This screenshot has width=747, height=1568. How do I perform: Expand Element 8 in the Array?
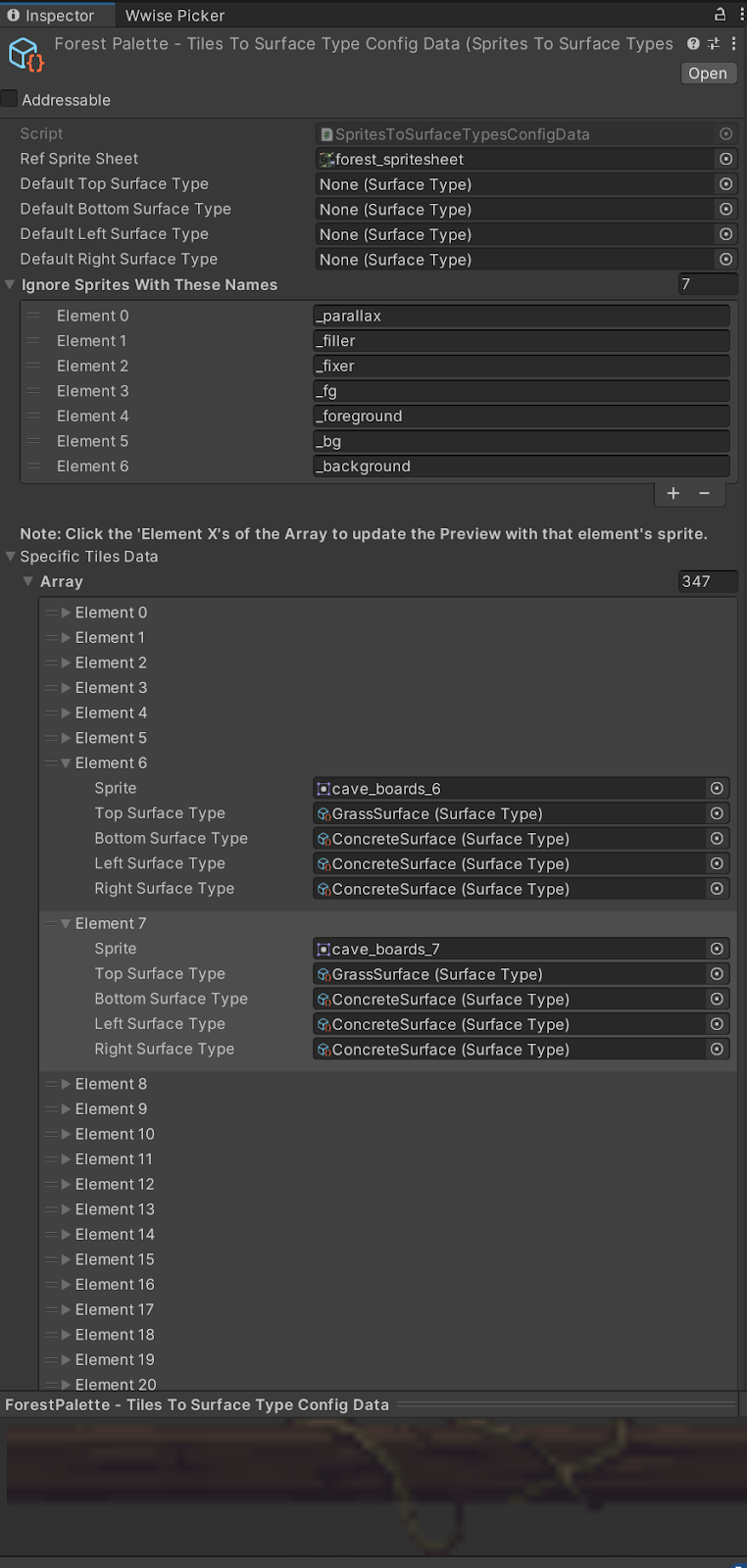(x=66, y=1084)
